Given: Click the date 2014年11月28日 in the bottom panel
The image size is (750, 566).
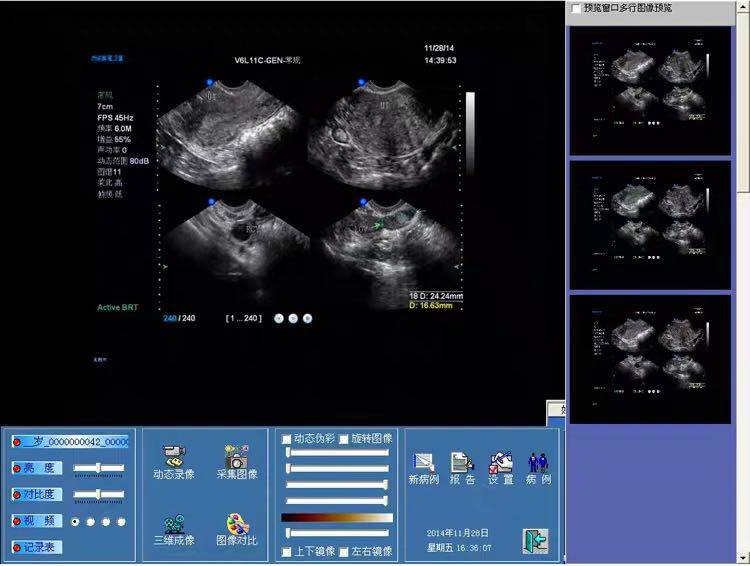Looking at the screenshot, I should click(457, 533).
